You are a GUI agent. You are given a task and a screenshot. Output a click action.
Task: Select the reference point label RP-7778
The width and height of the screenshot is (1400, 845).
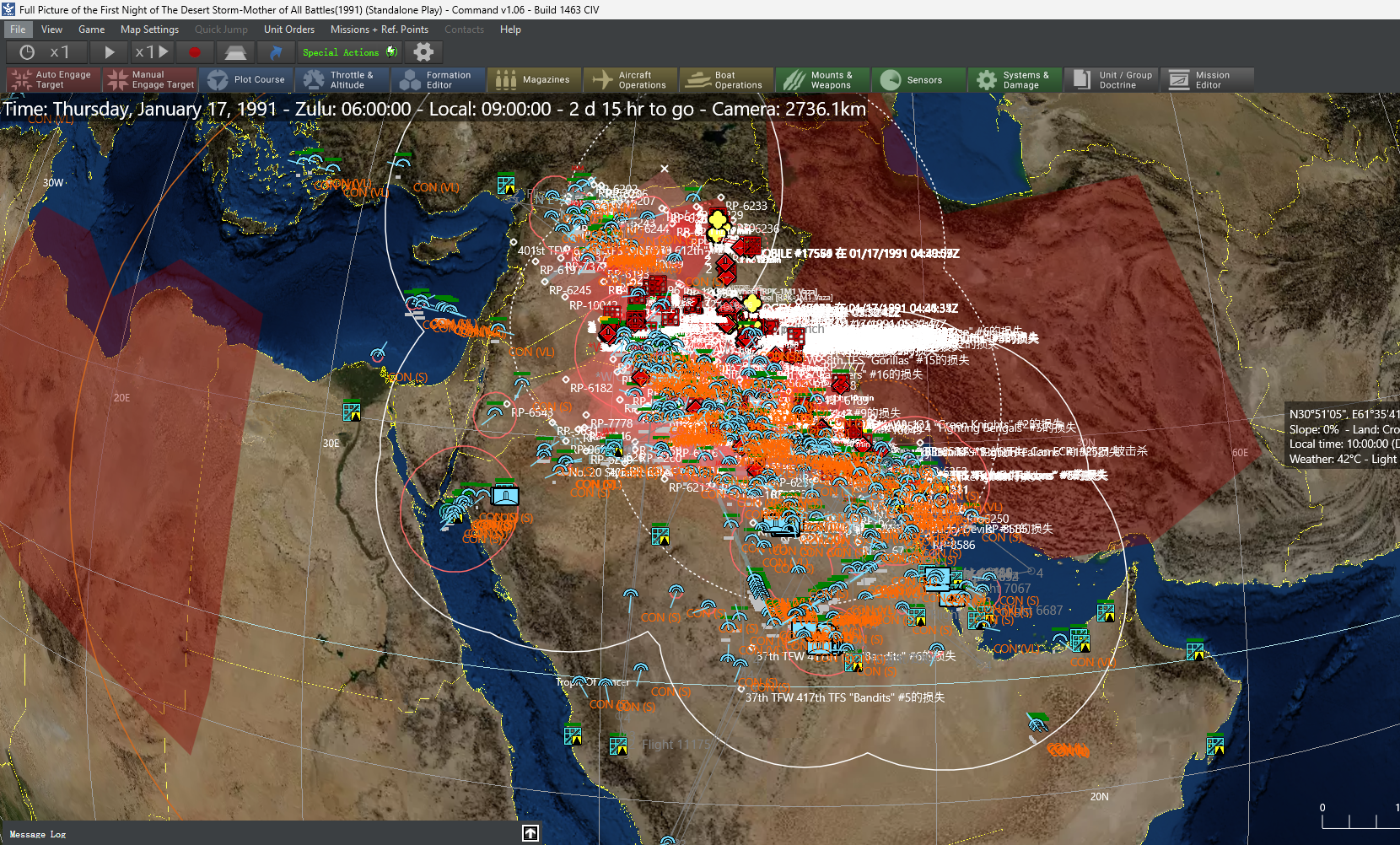[611, 423]
